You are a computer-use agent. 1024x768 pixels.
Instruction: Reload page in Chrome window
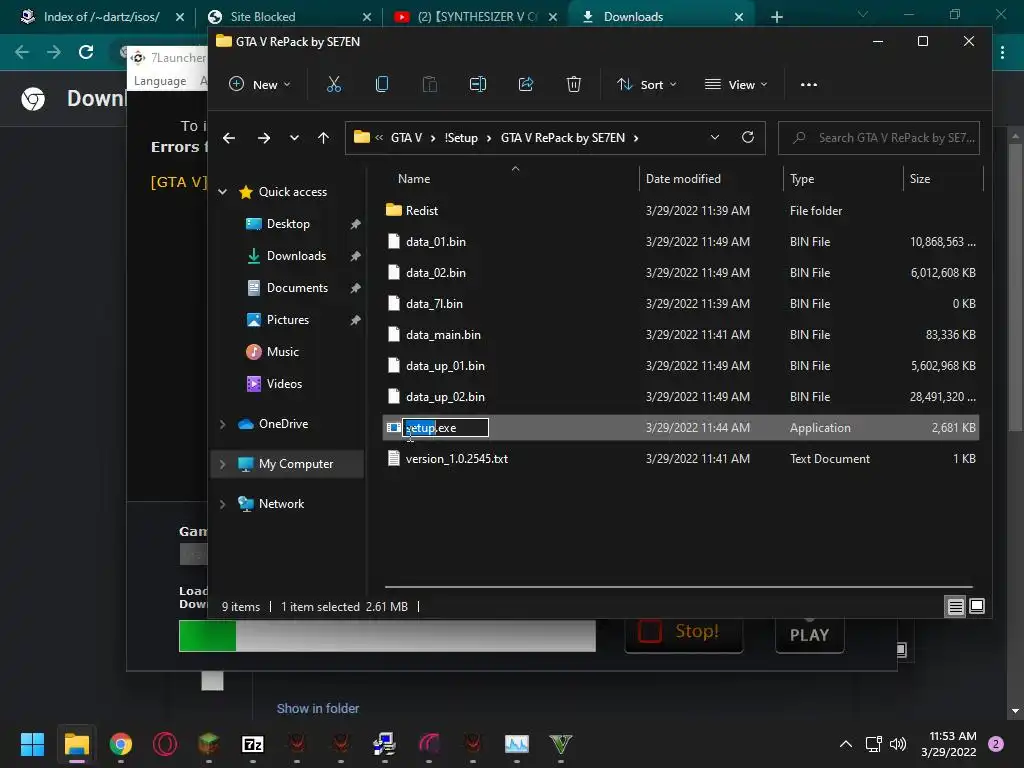click(x=86, y=52)
